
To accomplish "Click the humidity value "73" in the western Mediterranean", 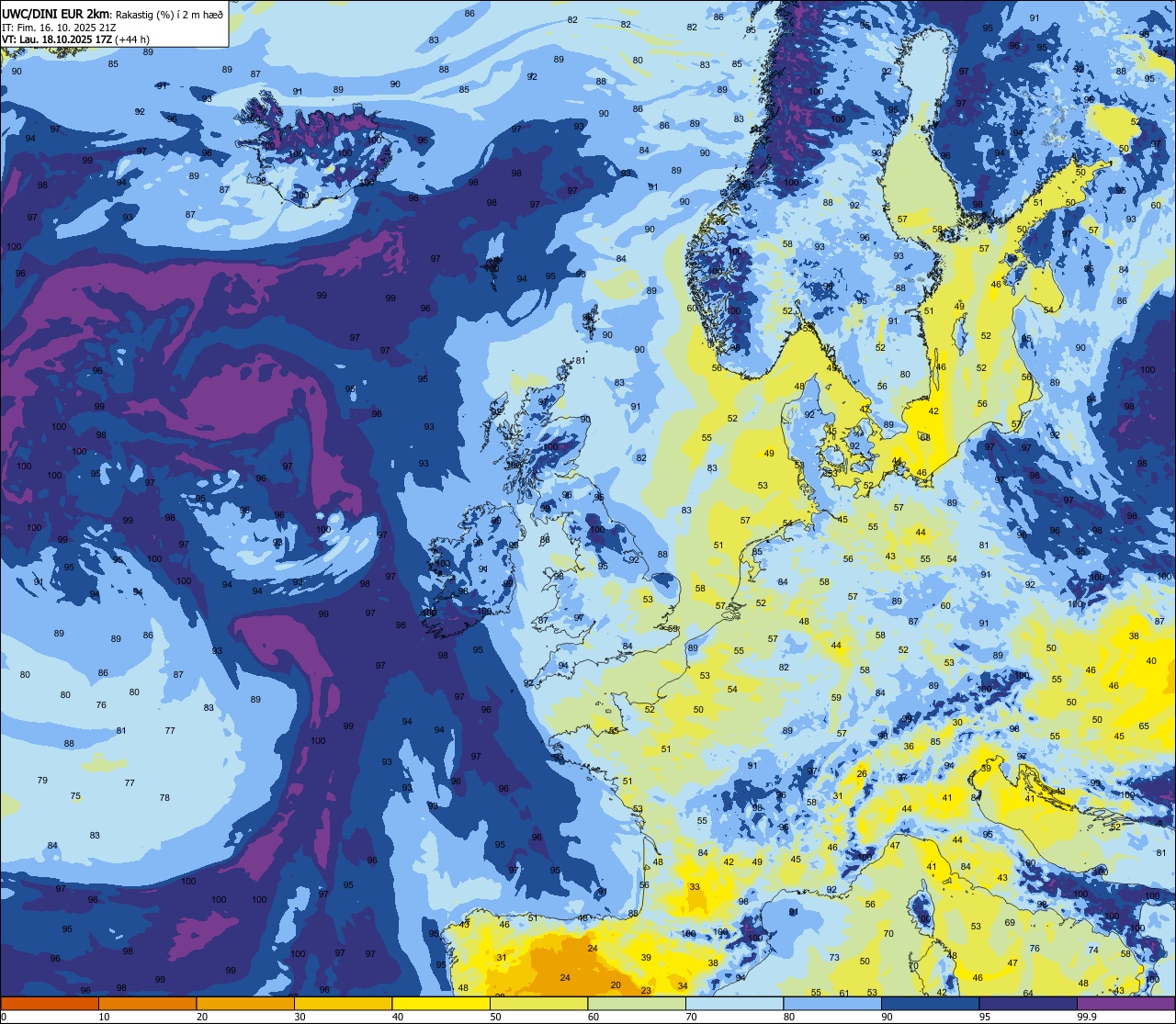I will coord(834,957).
